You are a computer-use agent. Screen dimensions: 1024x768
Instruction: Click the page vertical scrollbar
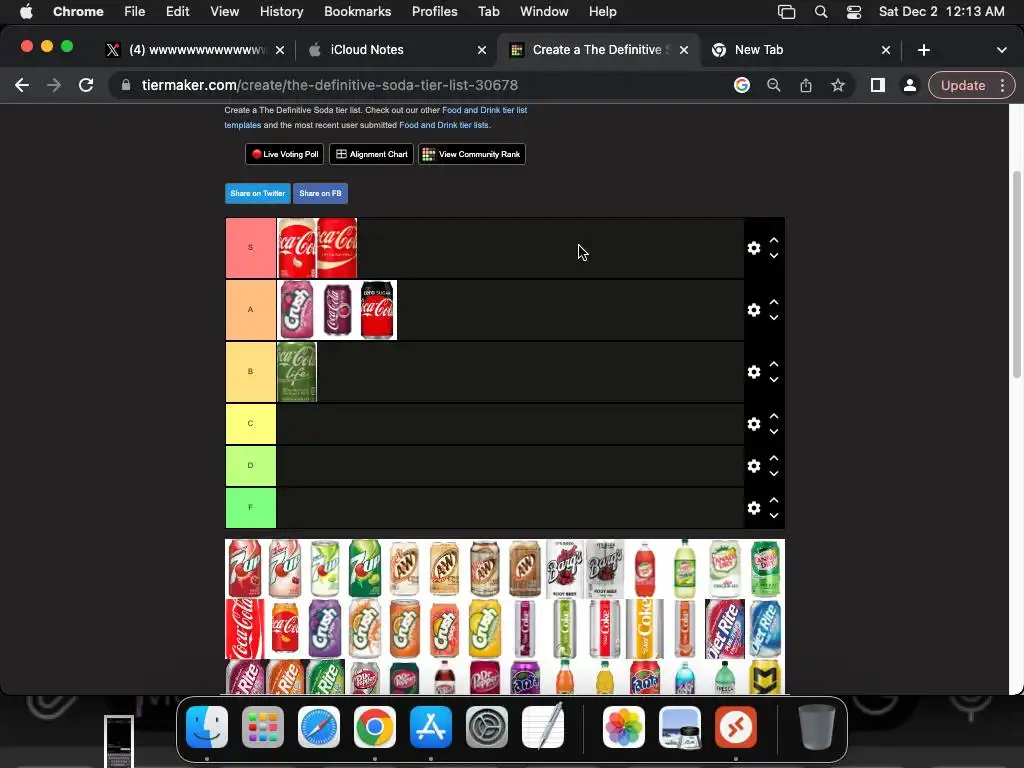(x=1016, y=274)
